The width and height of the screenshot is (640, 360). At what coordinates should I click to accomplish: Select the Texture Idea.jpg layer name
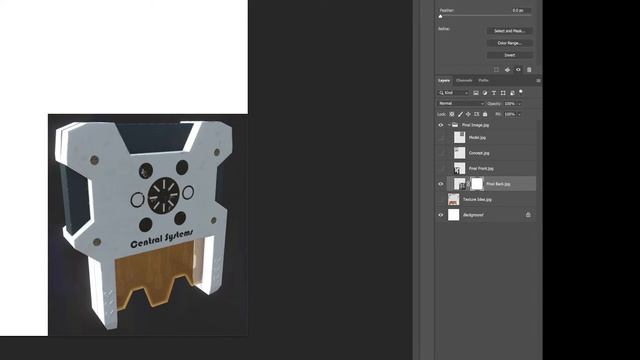tap(477, 200)
